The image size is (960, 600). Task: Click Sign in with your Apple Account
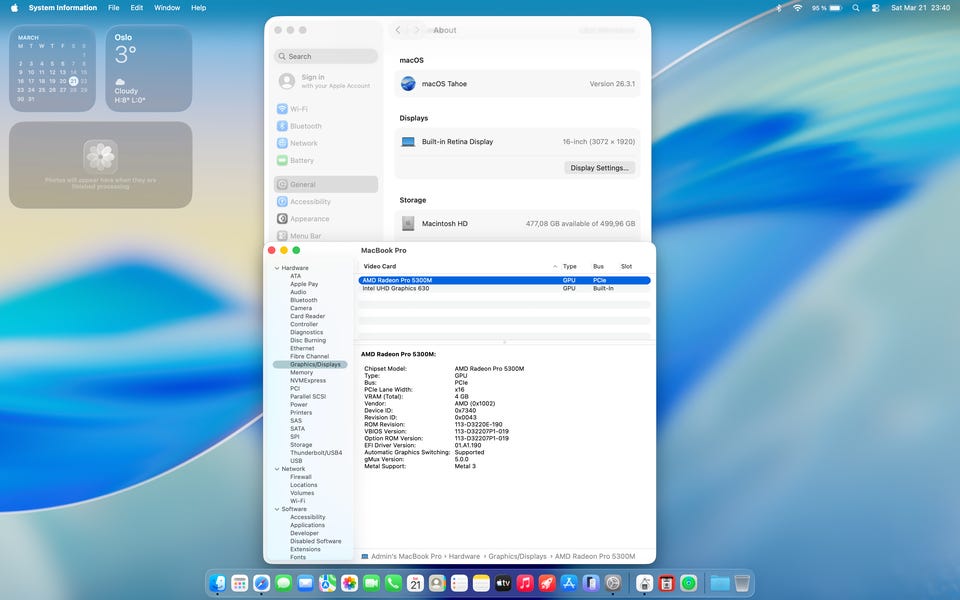[x=326, y=81]
